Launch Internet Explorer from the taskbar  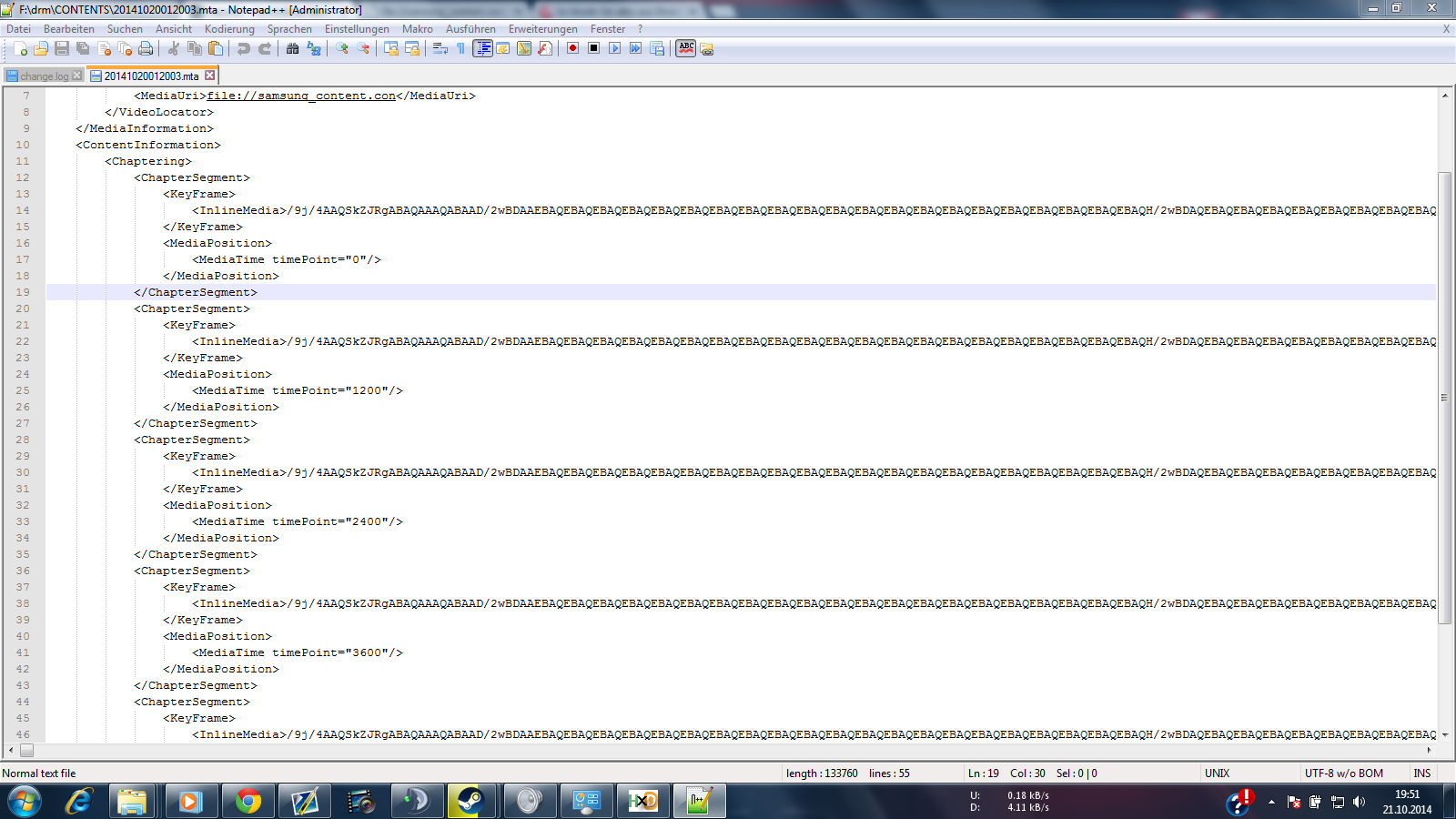coord(78,802)
